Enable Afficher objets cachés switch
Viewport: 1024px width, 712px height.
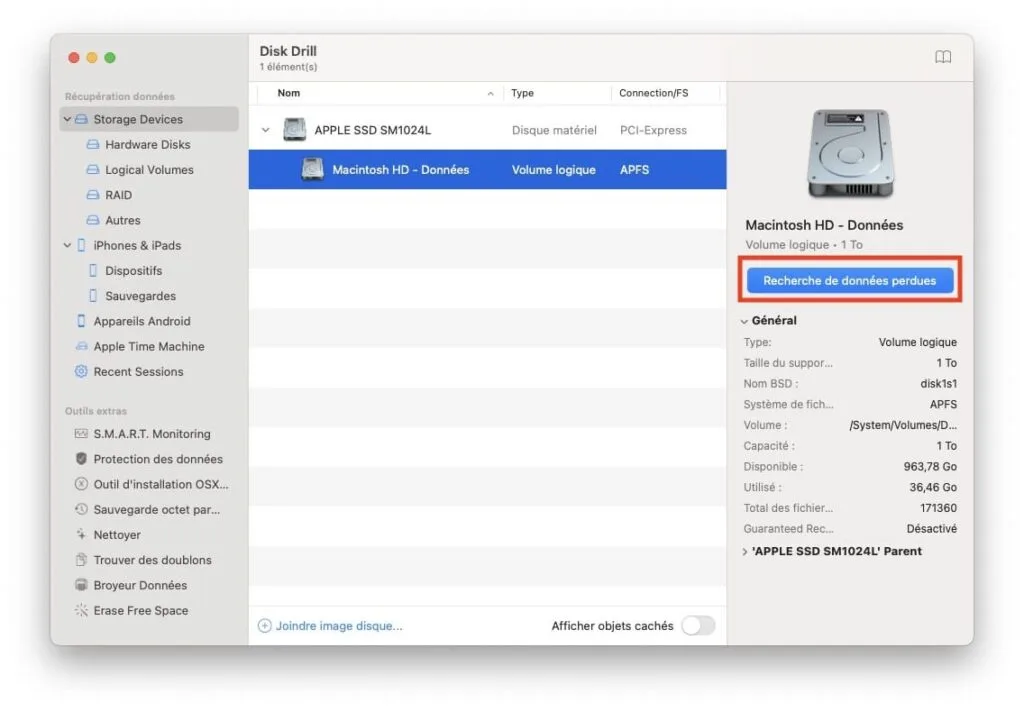tap(698, 624)
